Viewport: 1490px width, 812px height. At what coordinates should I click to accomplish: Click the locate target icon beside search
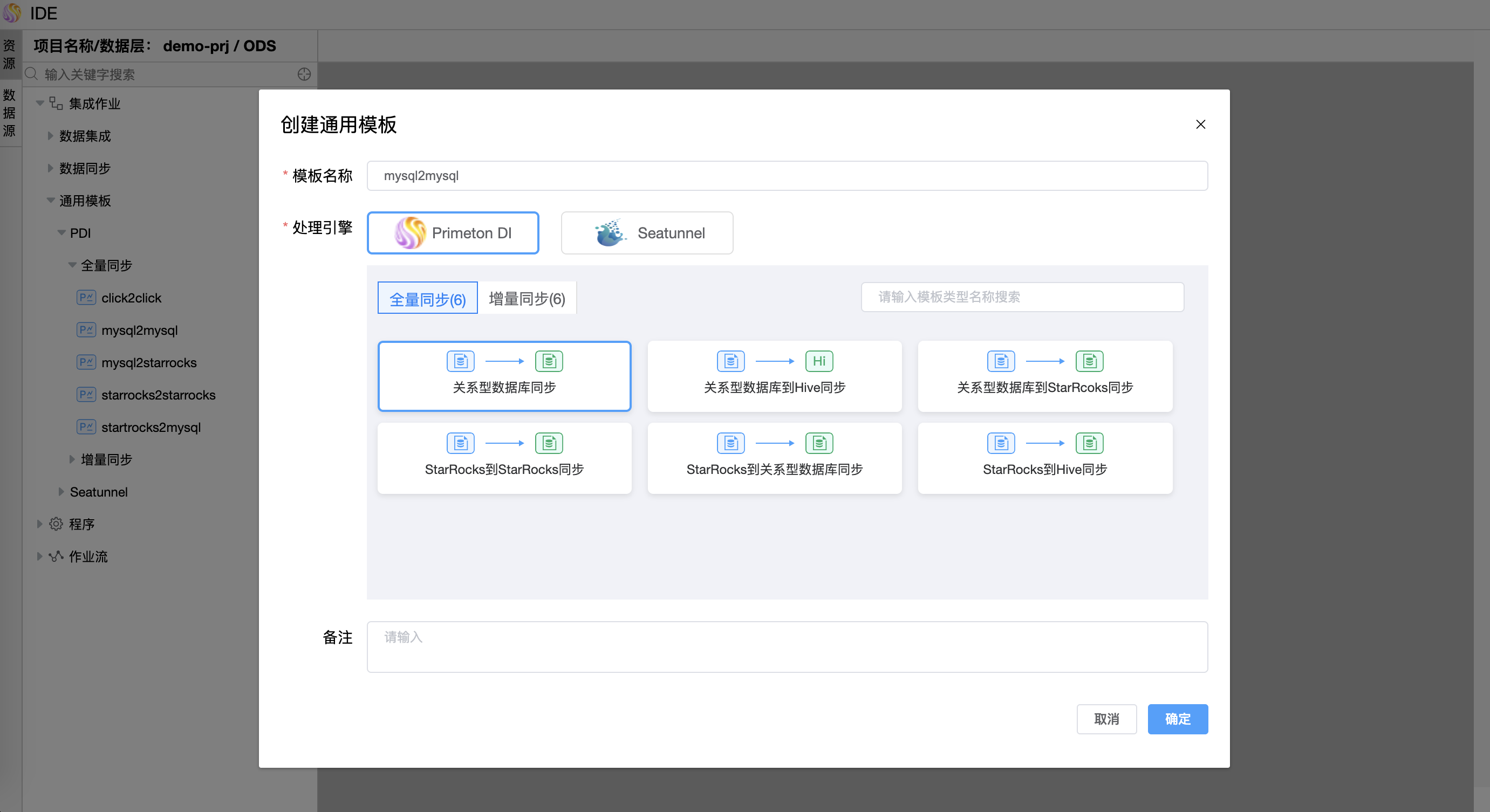click(x=304, y=74)
